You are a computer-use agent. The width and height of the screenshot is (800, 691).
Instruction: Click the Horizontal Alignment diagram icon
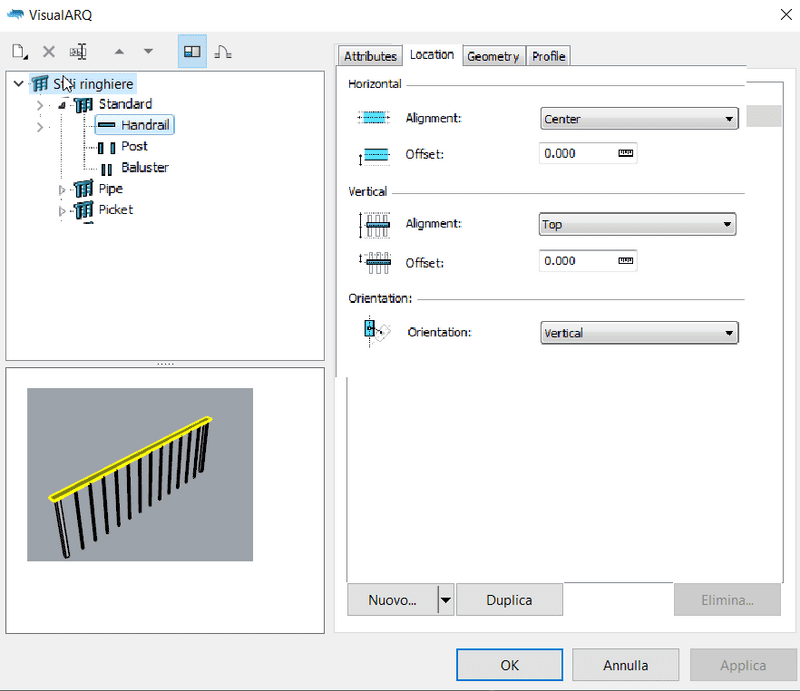click(x=374, y=118)
